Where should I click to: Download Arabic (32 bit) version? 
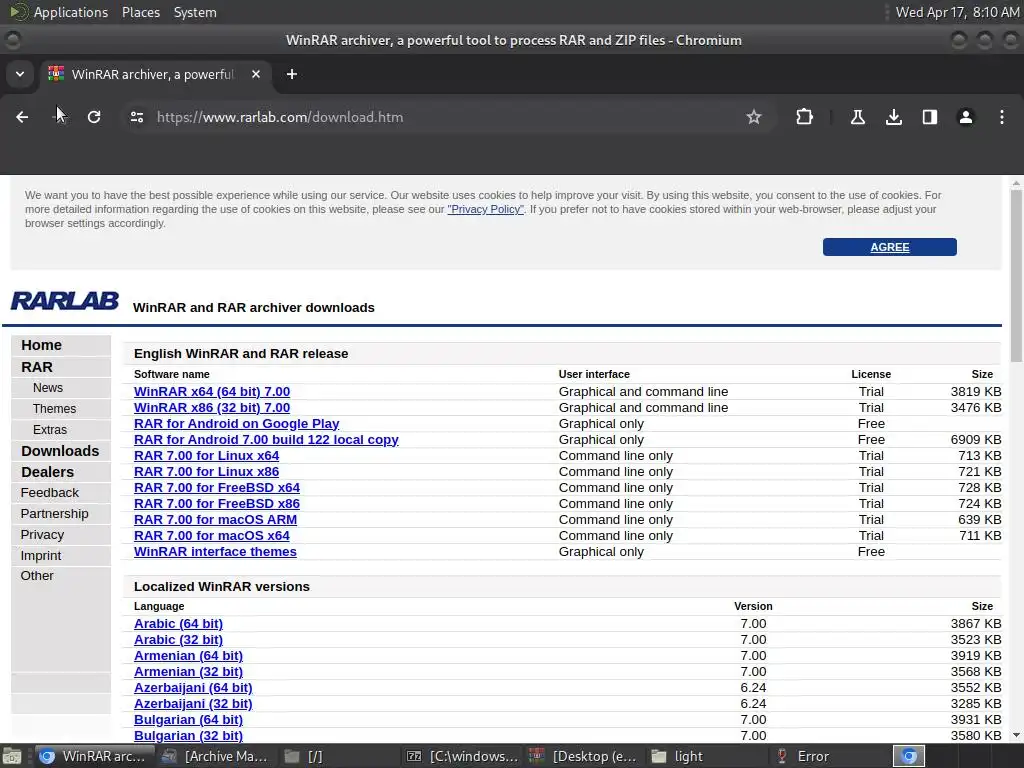(178, 639)
